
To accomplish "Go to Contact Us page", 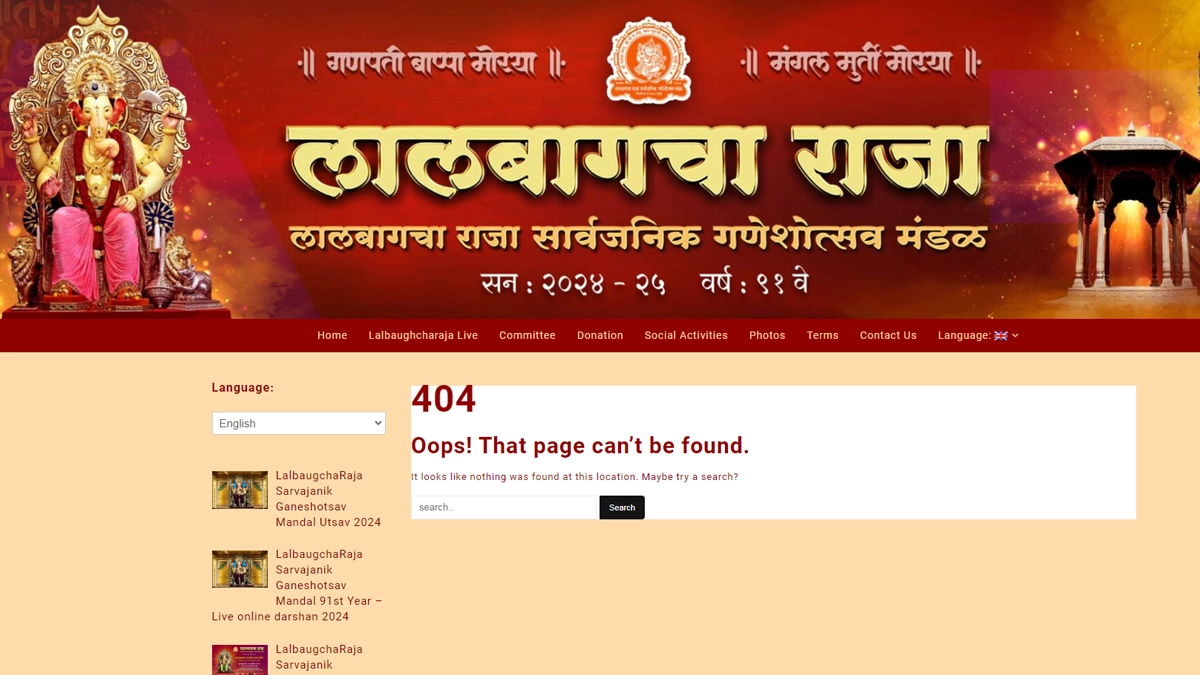I will pos(888,335).
